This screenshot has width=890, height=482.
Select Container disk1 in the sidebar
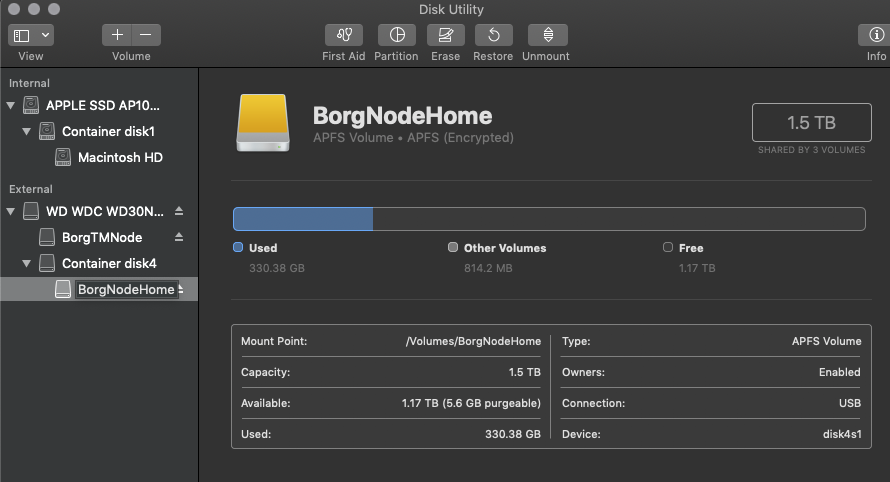pyautogui.click(x=108, y=131)
